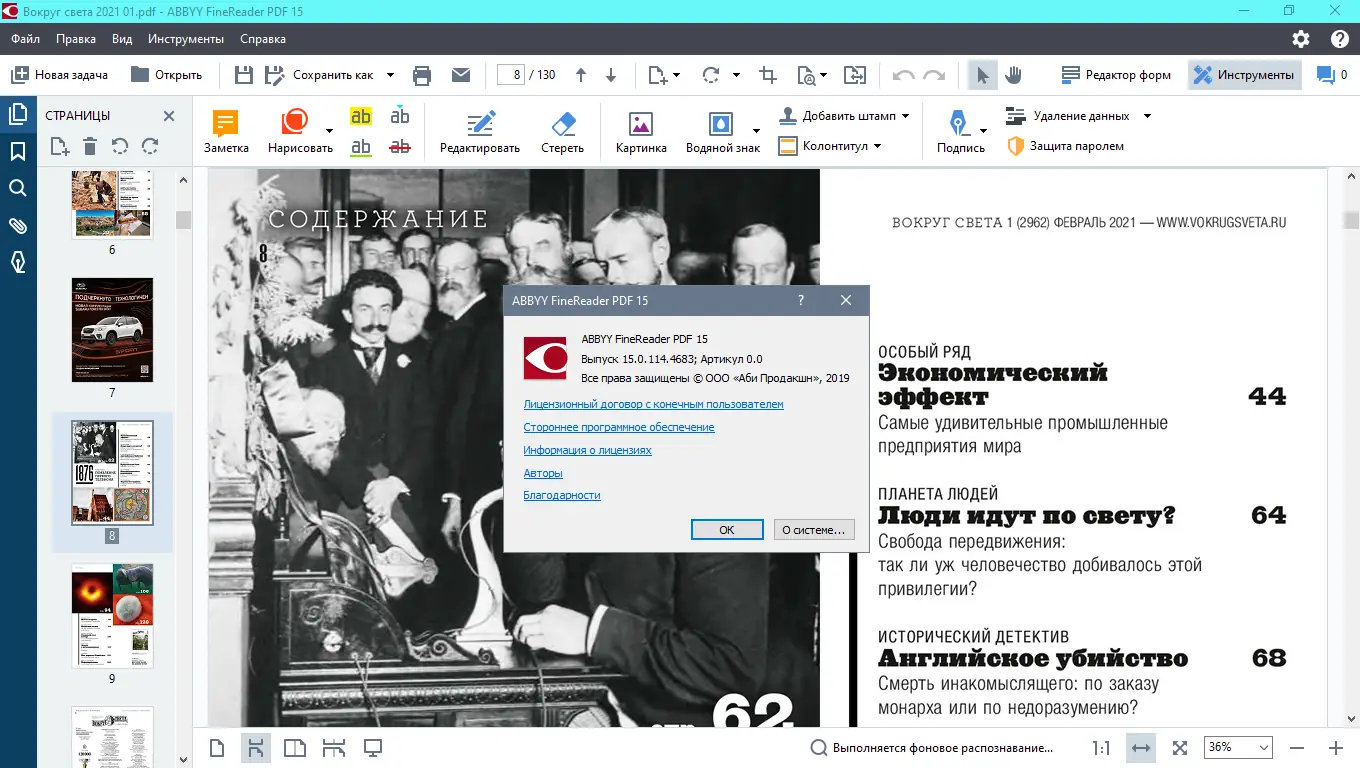
Task: Click the О системе... button
Action: 813,530
